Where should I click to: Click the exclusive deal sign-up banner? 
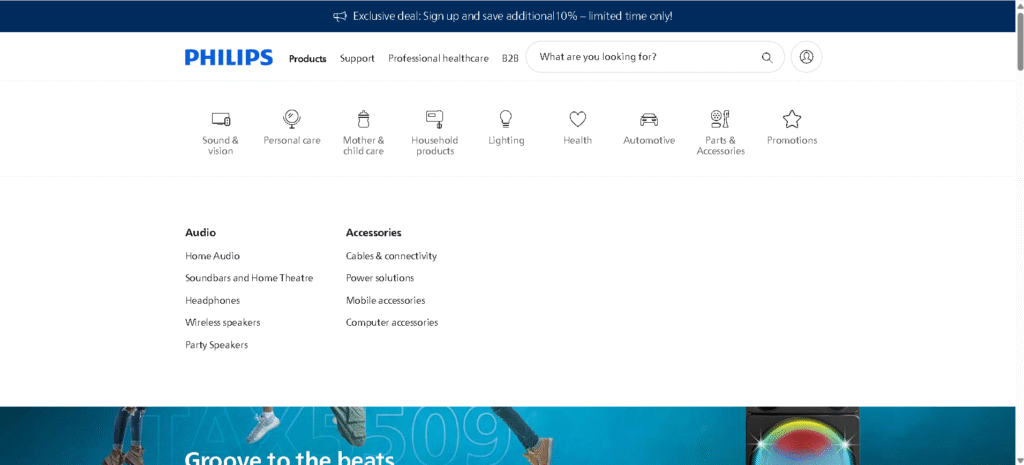tap(512, 16)
